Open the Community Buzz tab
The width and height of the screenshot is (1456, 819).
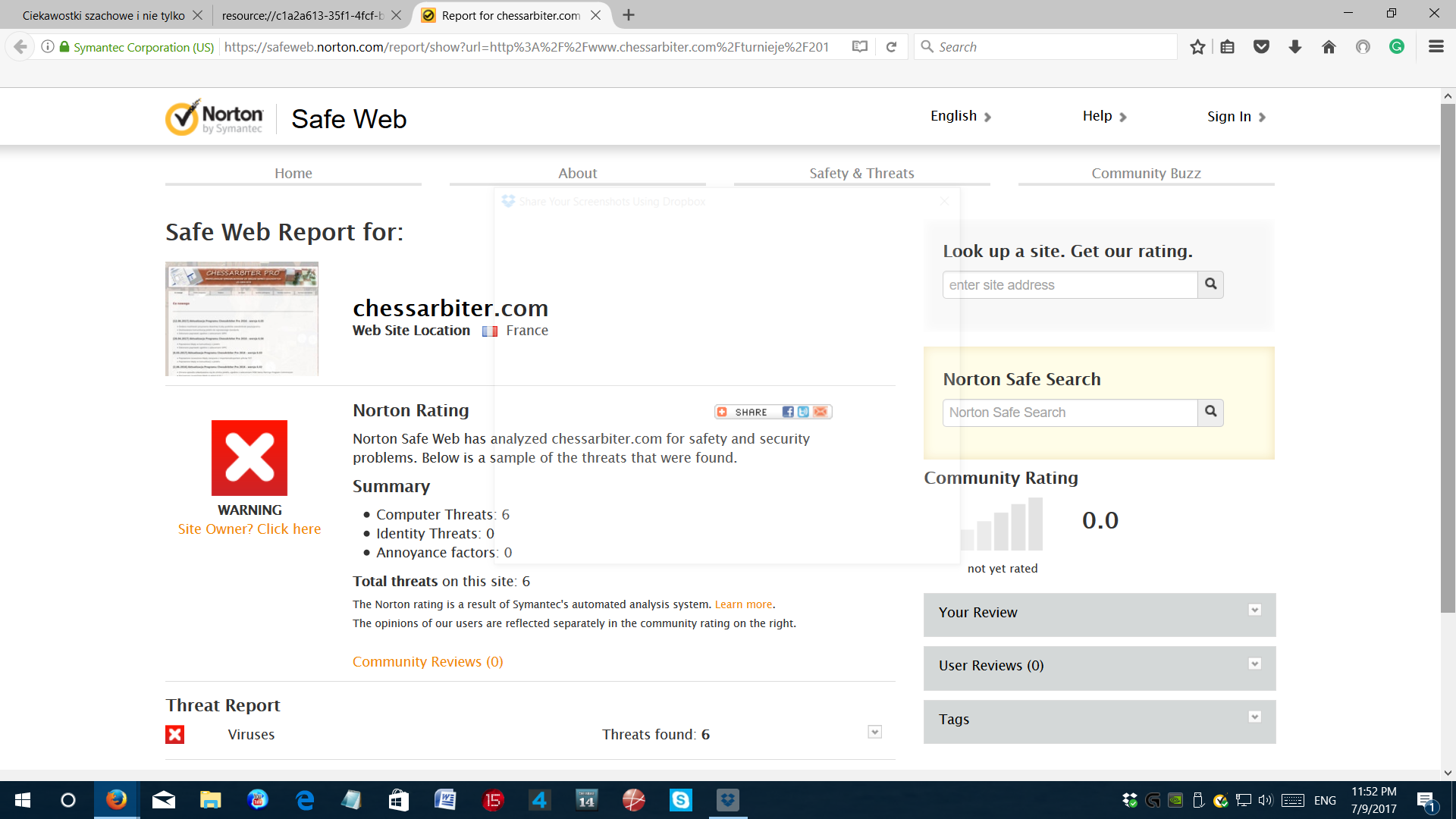pos(1147,173)
